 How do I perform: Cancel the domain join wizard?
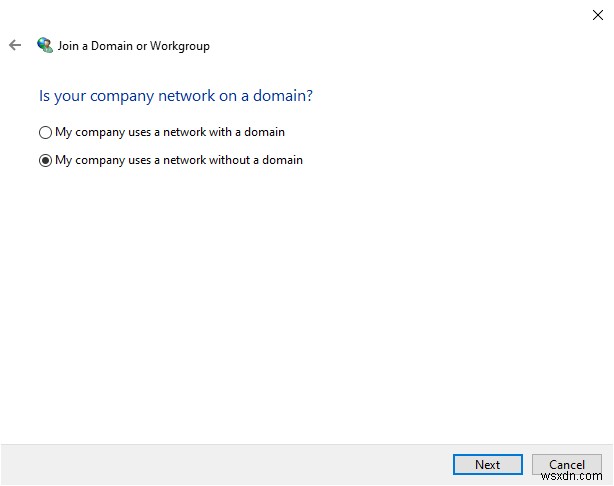[x=567, y=464]
